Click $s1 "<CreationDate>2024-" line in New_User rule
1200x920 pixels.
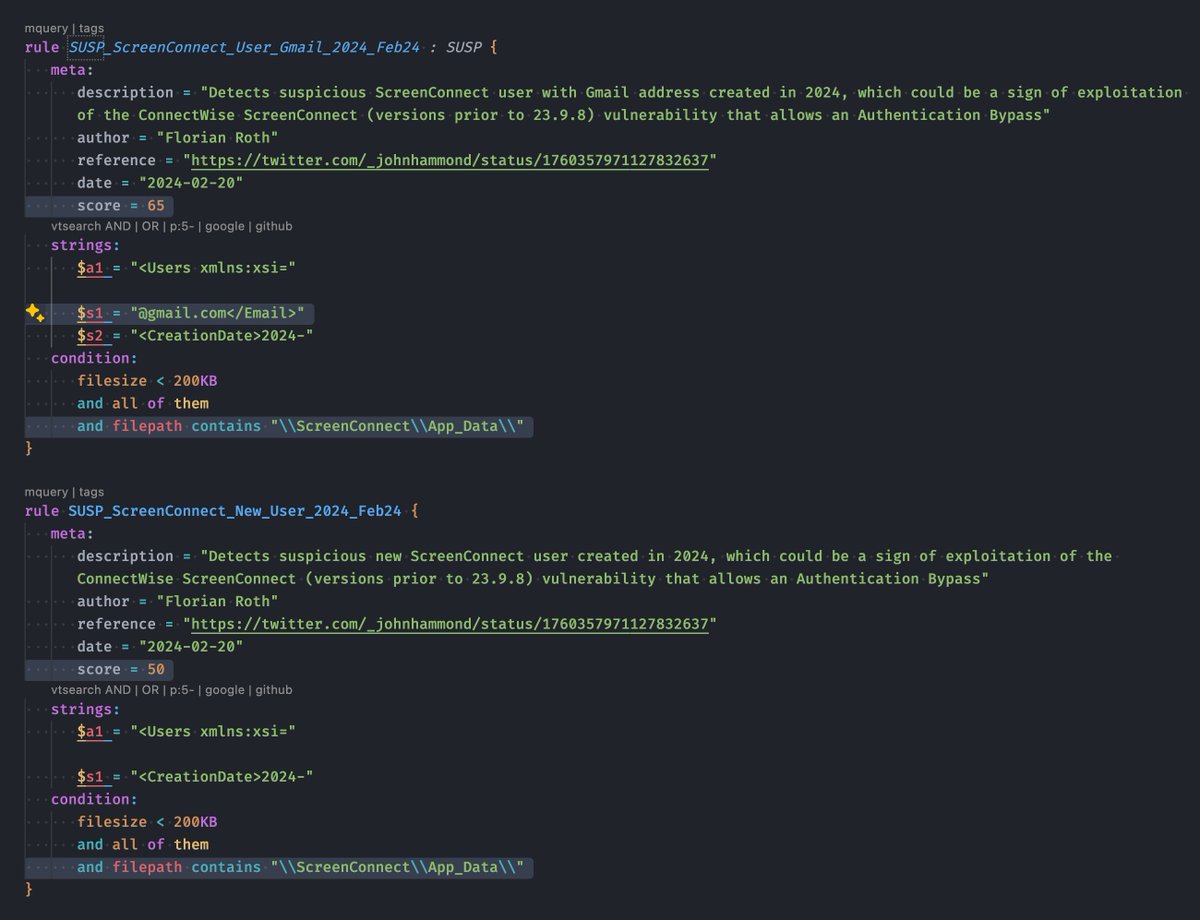196,777
